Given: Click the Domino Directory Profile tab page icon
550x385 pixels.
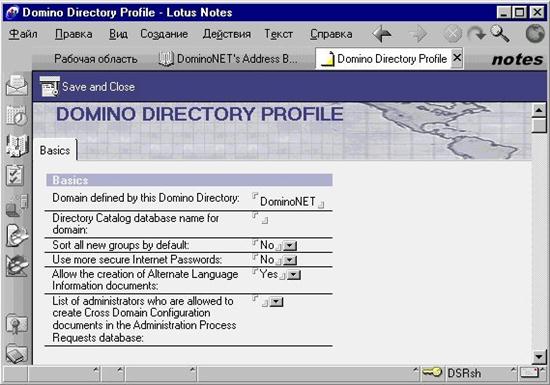Looking at the screenshot, I should pos(327,59).
